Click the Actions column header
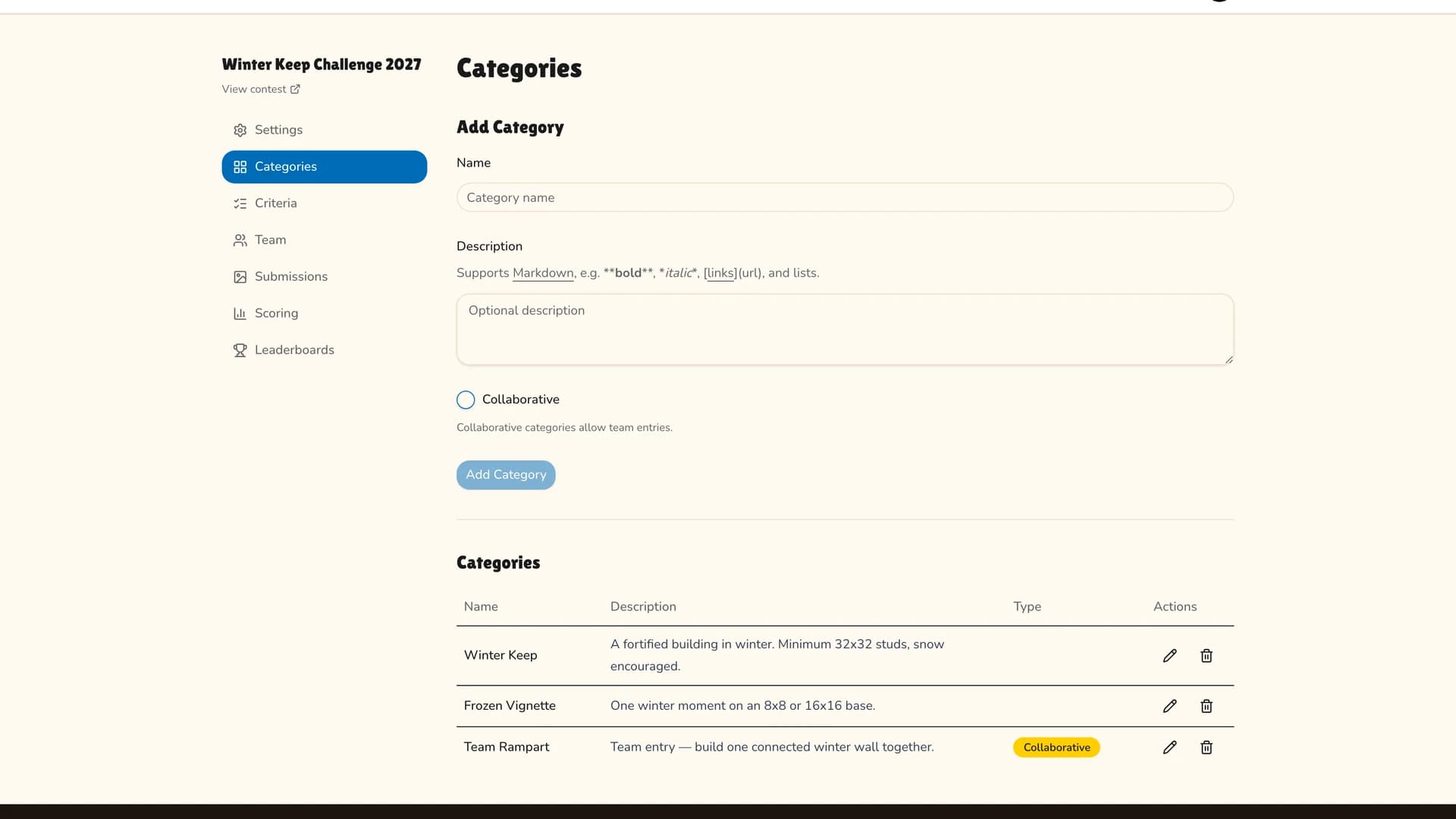The width and height of the screenshot is (1456, 819). [x=1175, y=607]
